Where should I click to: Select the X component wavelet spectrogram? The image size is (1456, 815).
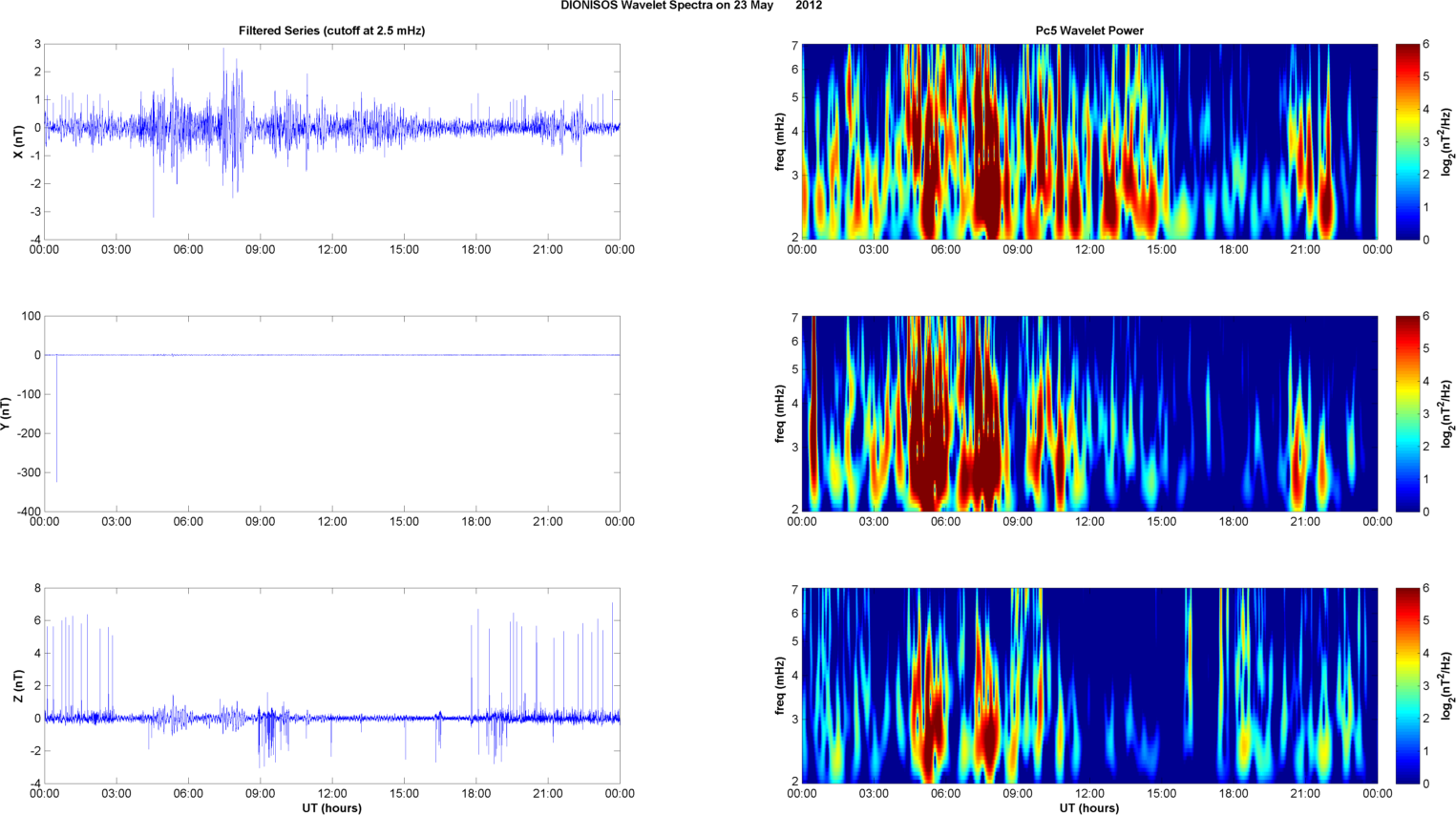click(x=1089, y=141)
